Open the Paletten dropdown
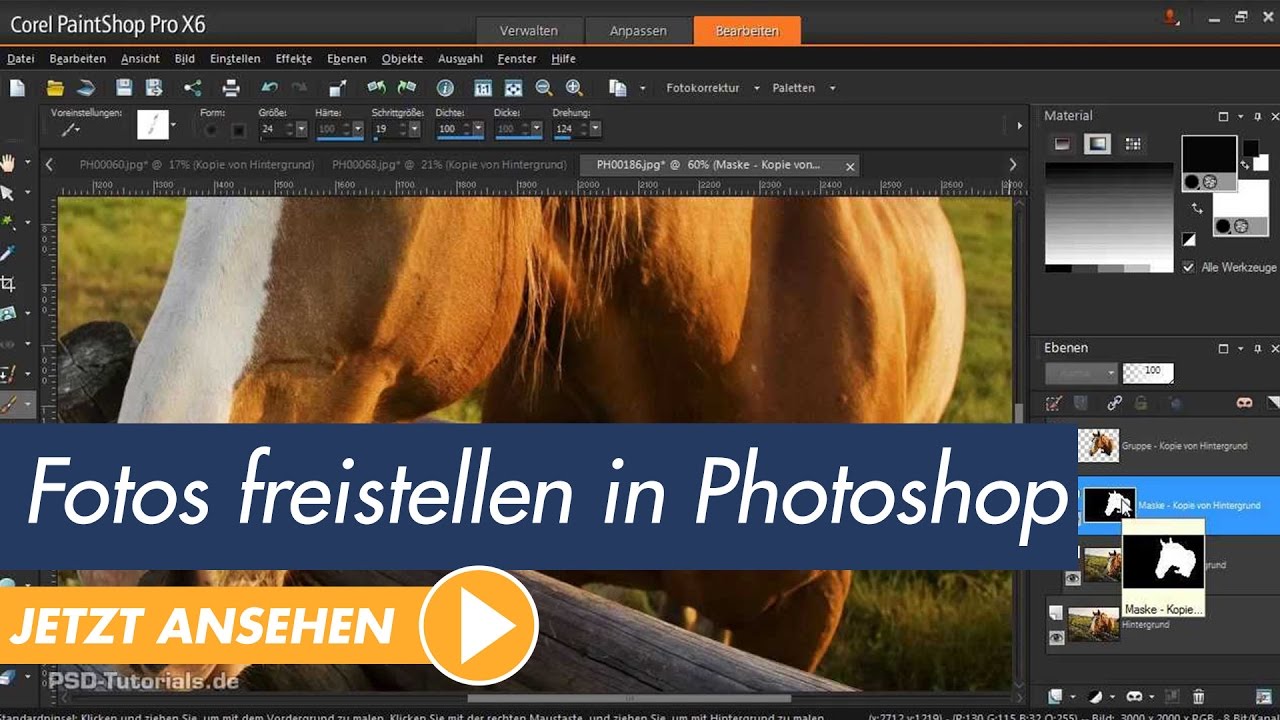Image resolution: width=1280 pixels, height=720 pixels. (832, 88)
